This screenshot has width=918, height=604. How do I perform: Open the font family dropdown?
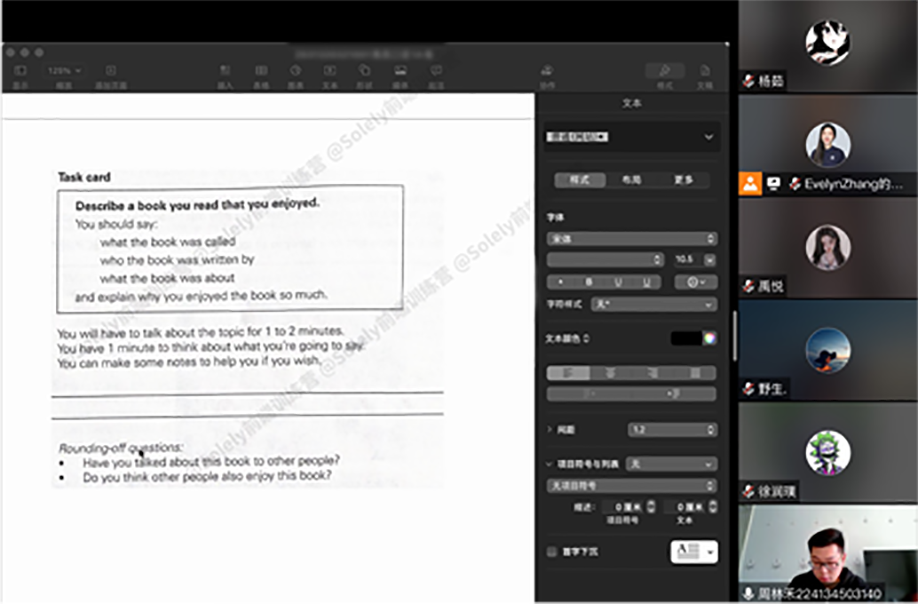point(632,239)
